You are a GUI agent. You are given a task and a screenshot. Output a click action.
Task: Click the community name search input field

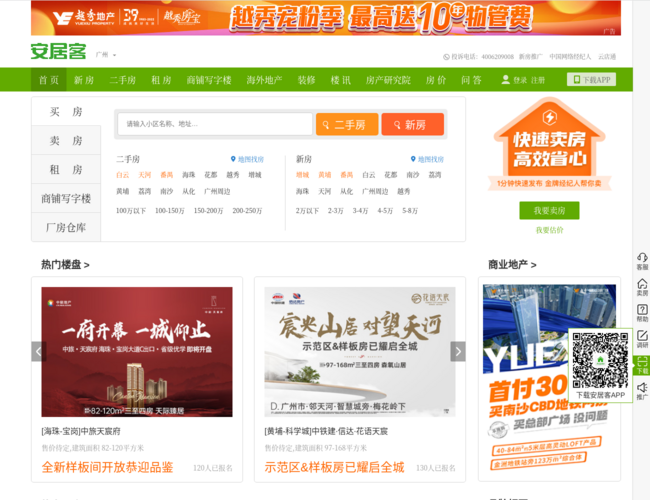click(x=214, y=124)
